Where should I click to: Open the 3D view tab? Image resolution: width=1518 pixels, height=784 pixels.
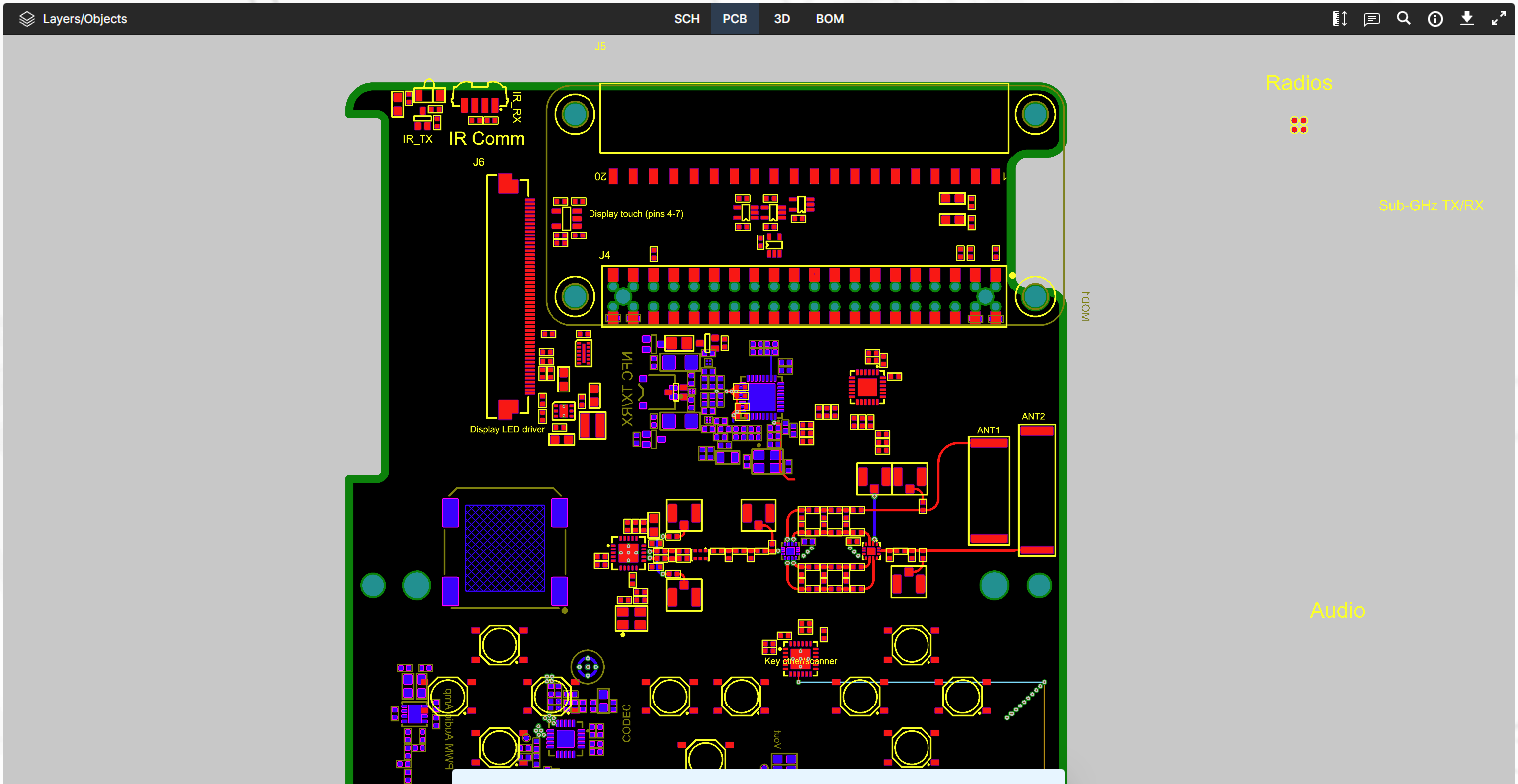point(782,19)
